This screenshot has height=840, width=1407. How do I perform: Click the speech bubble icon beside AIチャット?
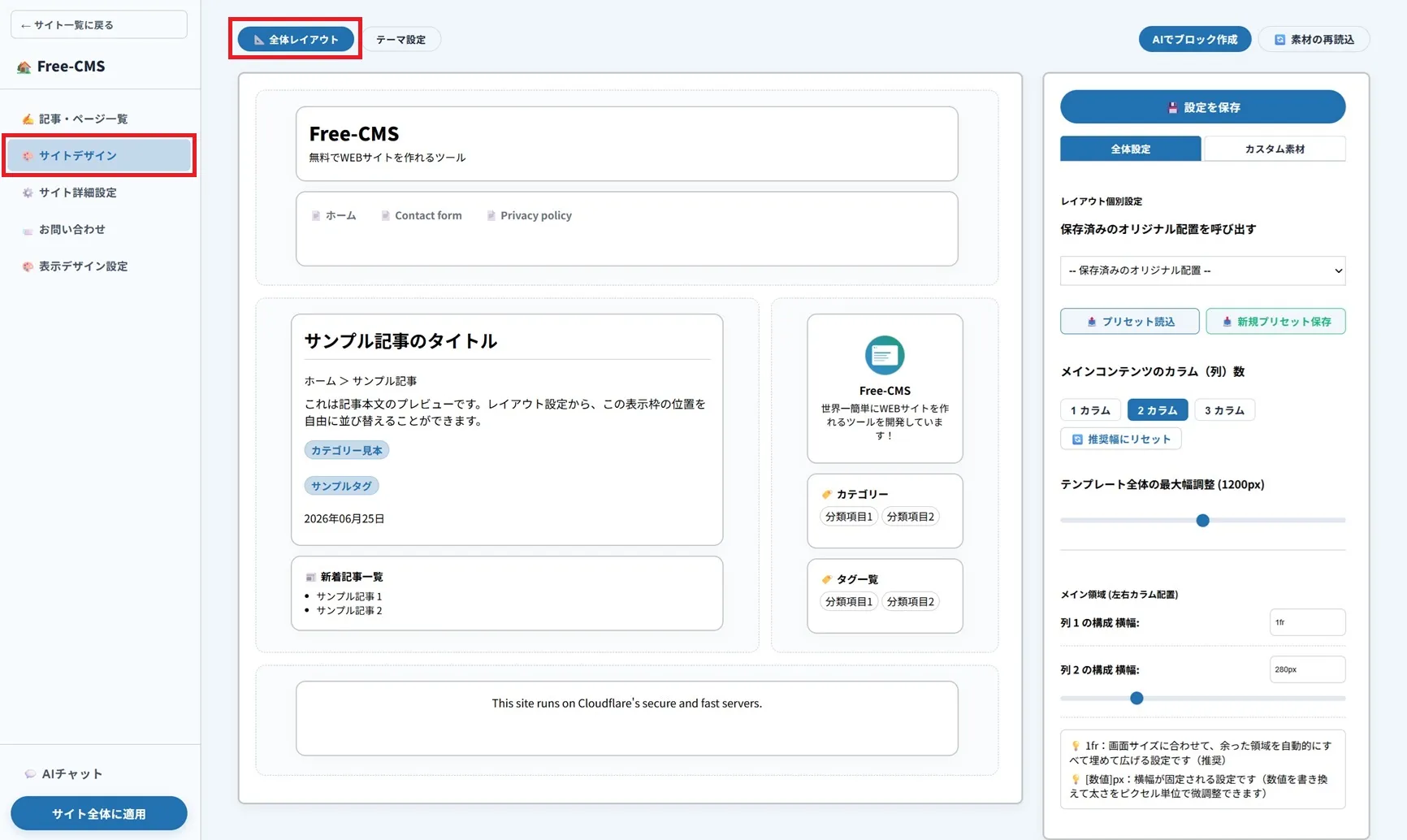tap(30, 774)
